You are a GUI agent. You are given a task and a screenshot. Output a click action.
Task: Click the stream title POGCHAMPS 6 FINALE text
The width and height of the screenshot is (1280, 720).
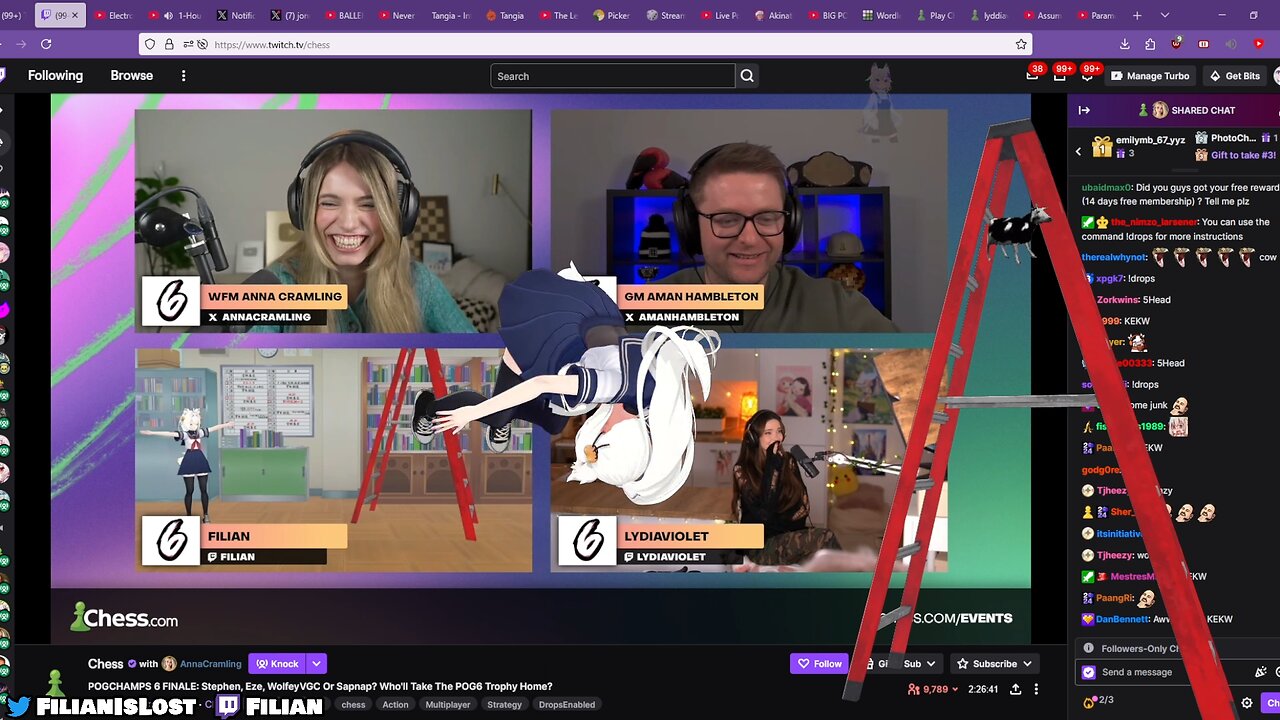tap(320, 686)
